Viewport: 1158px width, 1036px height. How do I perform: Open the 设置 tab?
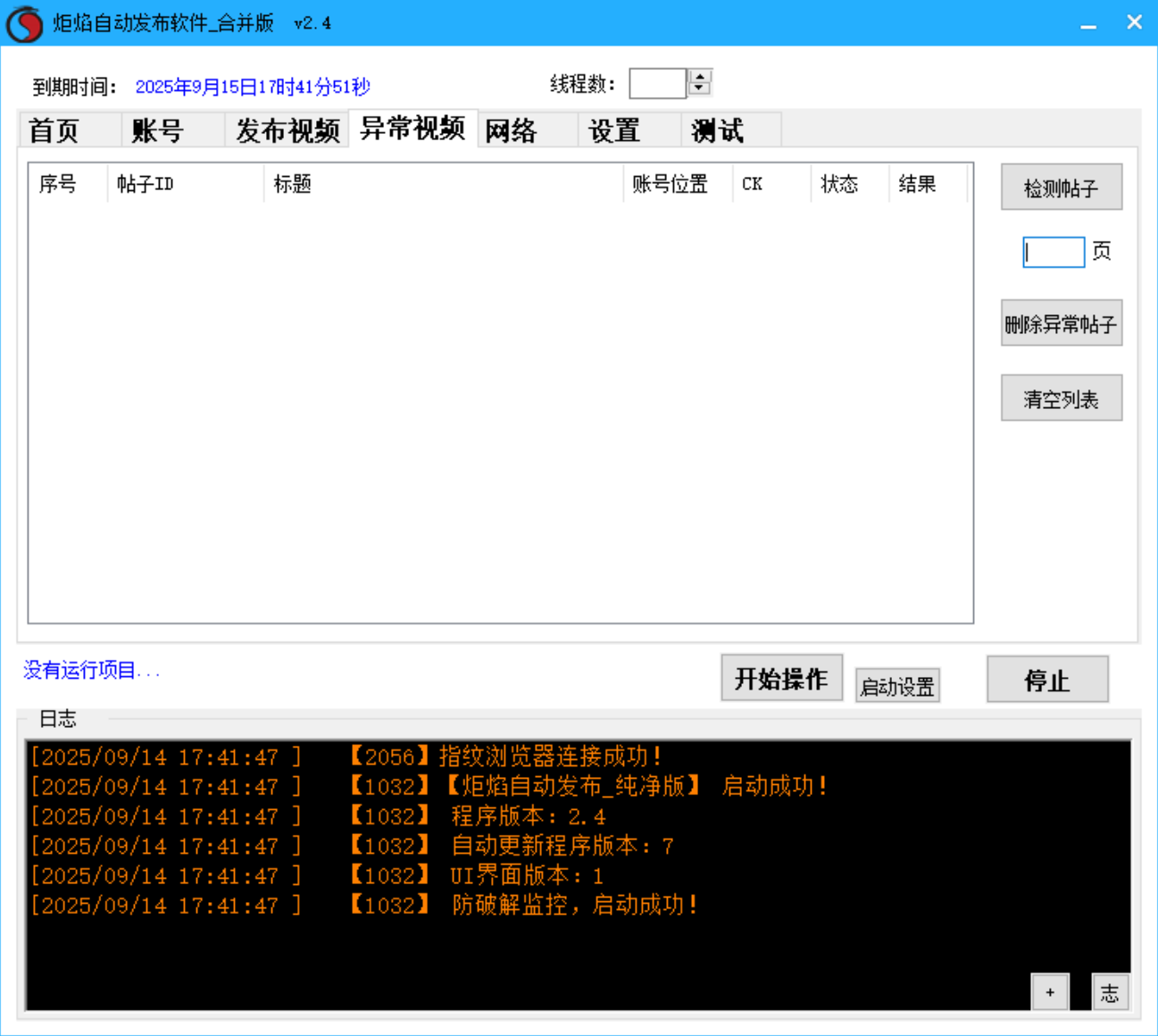[614, 130]
